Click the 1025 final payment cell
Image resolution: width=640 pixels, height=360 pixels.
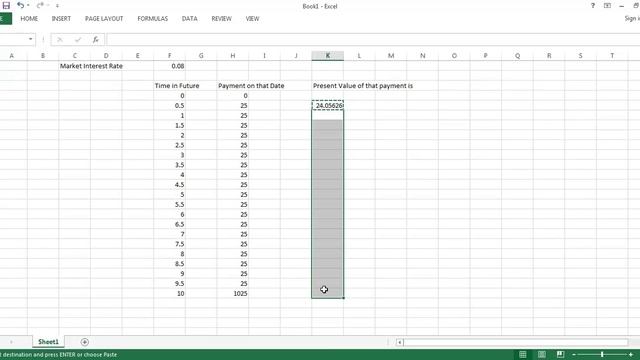[x=233, y=293]
